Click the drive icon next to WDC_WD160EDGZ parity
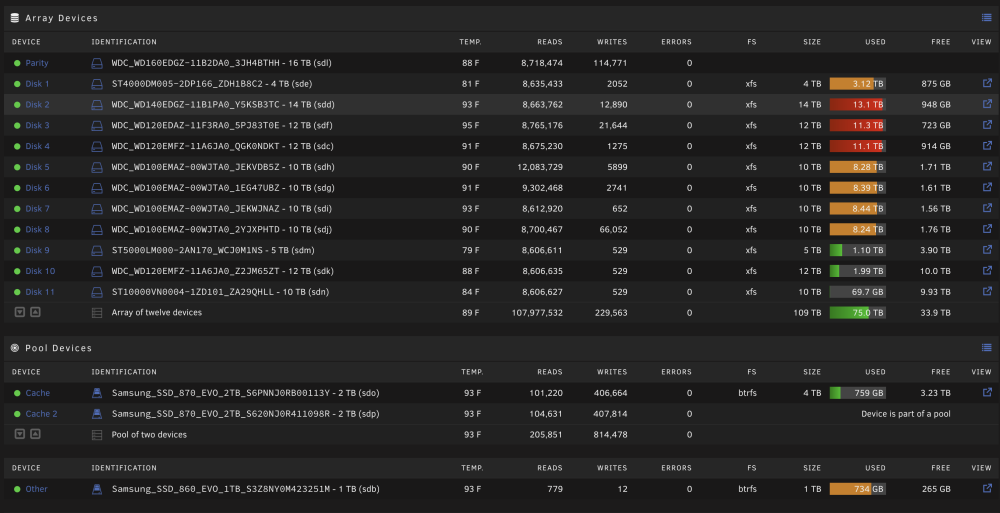 point(97,63)
